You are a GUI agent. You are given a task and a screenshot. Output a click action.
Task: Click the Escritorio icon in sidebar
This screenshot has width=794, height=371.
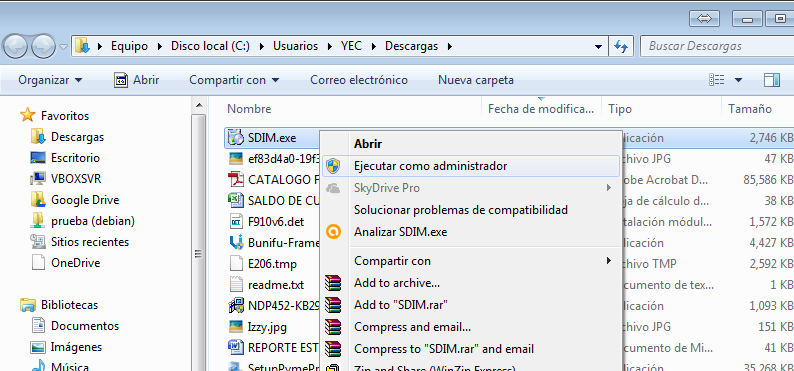(x=38, y=158)
